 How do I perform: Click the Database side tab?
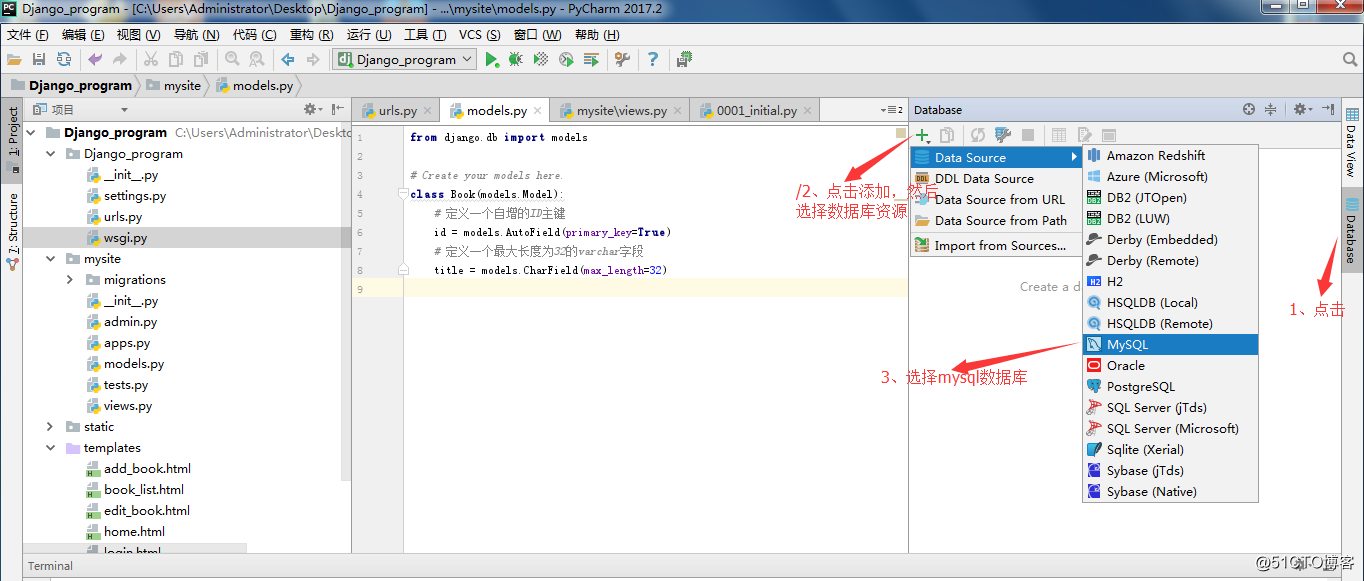[x=1352, y=232]
